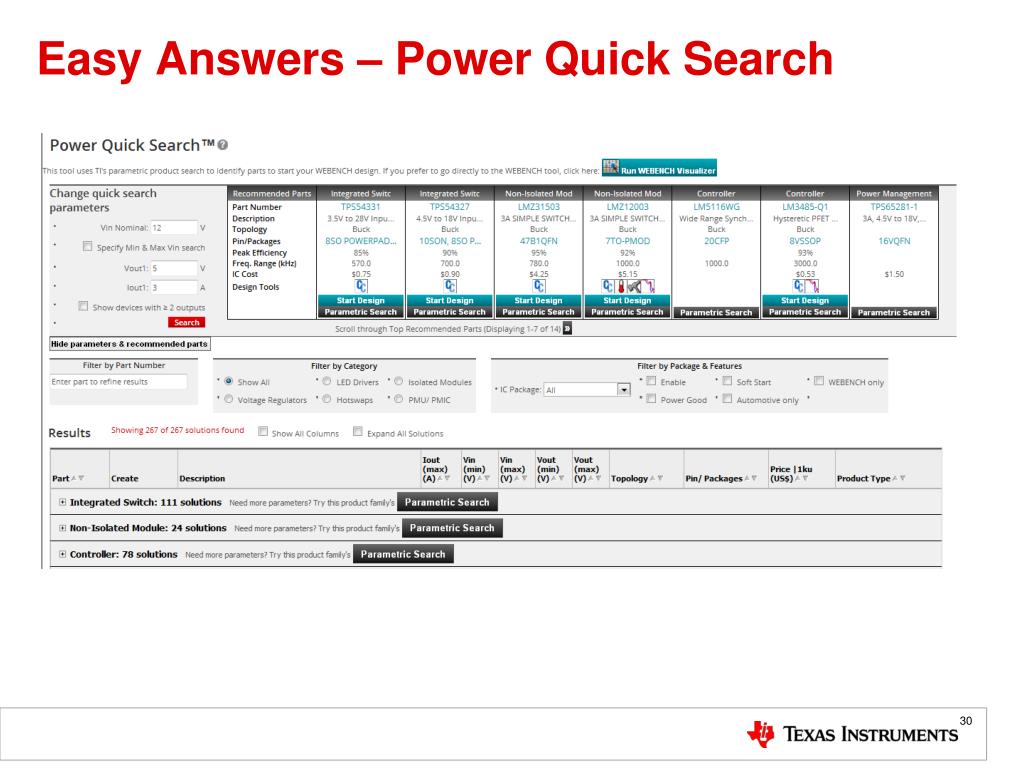Screen dimensions: 1024x768
Task: Select the Show All category radio
Action: (229, 381)
